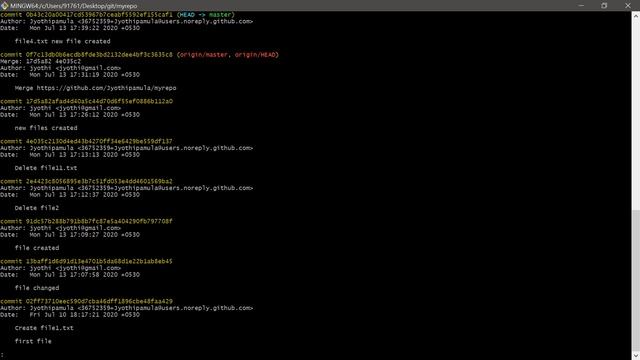Click the date line at 17:13:13

click(70, 155)
